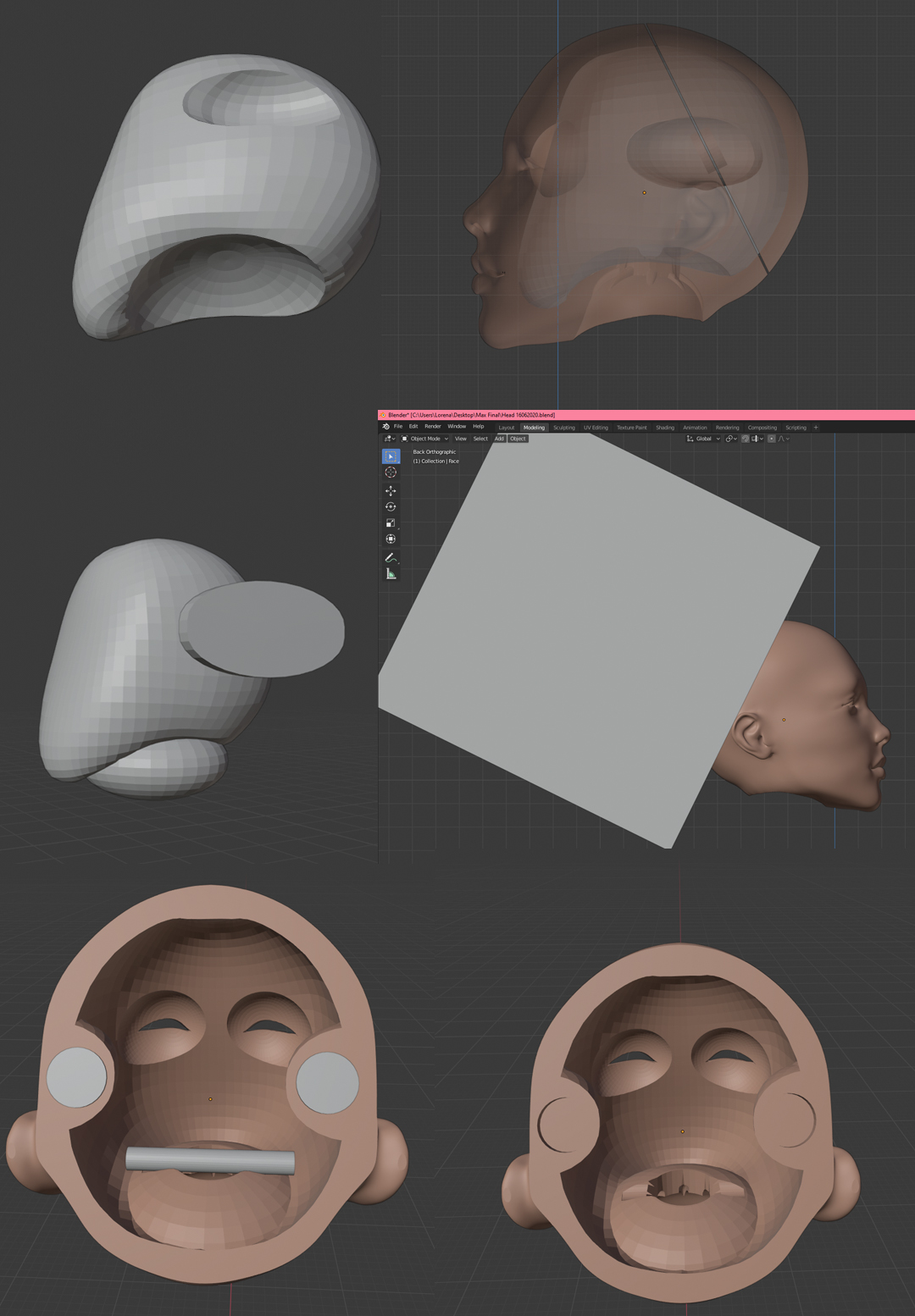Screen dimensions: 915x1316
Task: Open the Global transform orientation dropdown
Action: (x=703, y=439)
